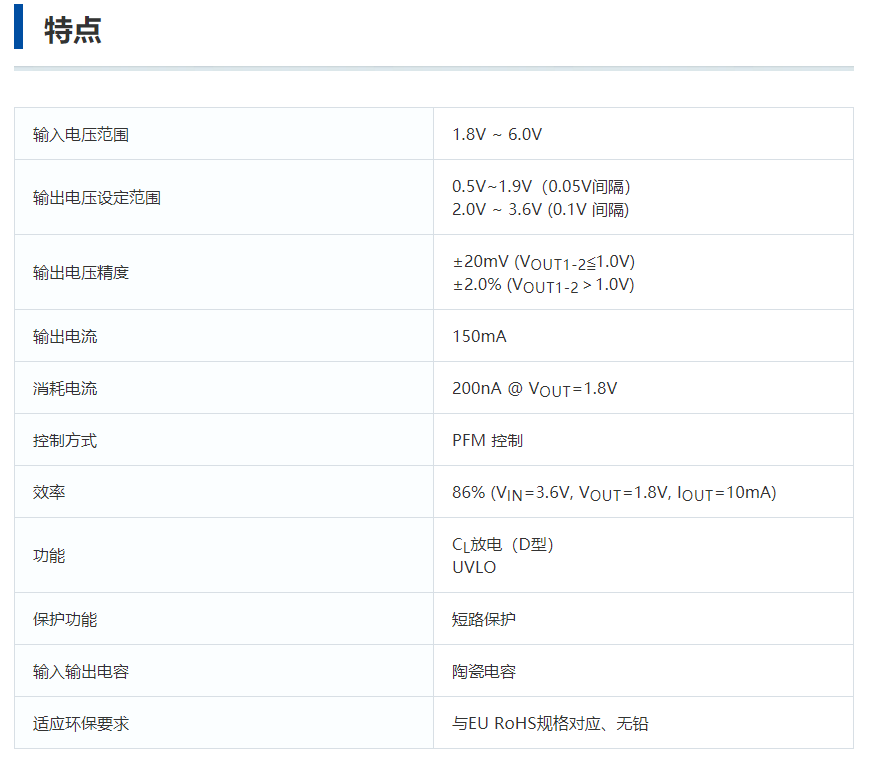The width and height of the screenshot is (874, 775).
Task: Click the 特点 section heading
Action: click(67, 27)
